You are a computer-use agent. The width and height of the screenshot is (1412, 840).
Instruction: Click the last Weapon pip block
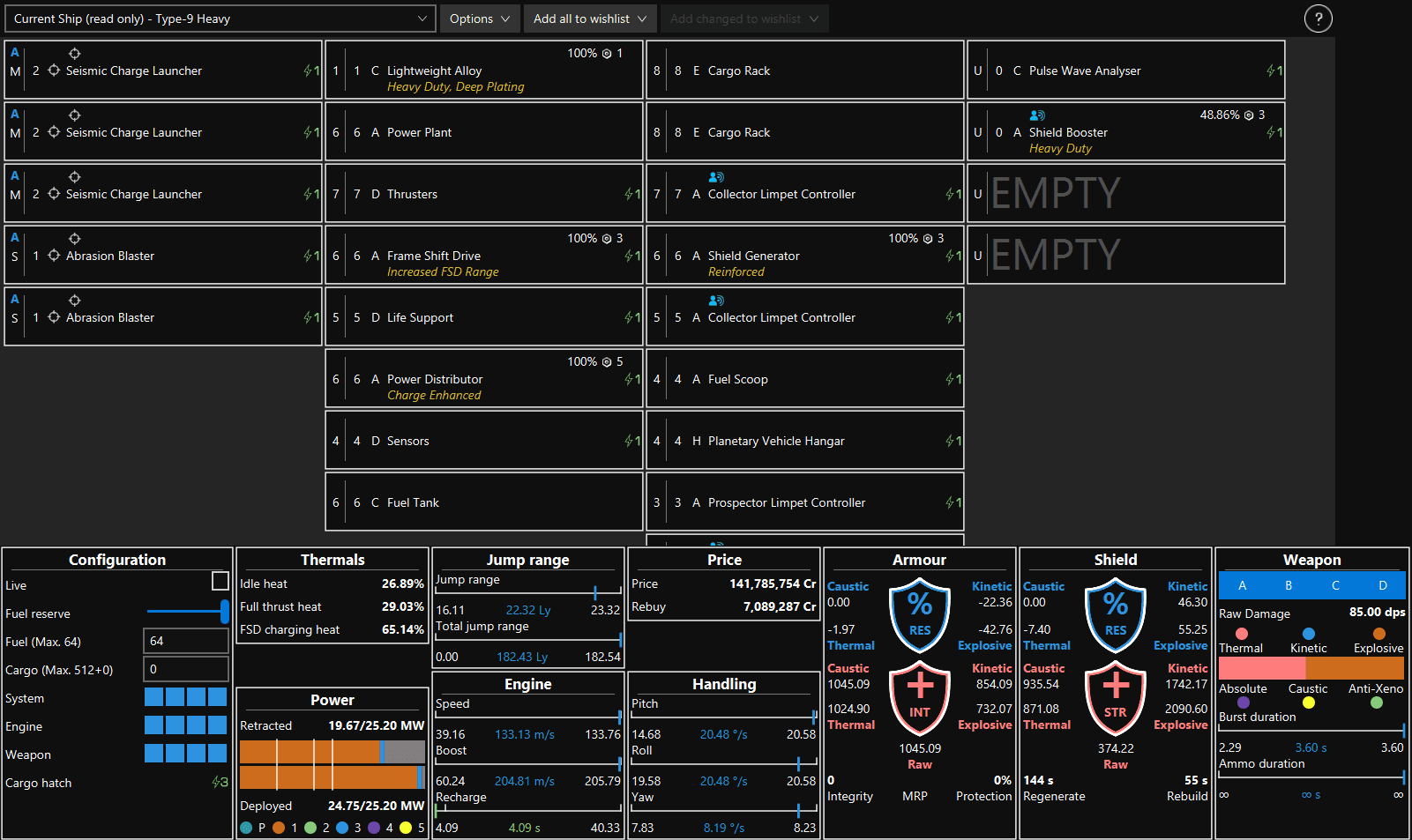[218, 754]
